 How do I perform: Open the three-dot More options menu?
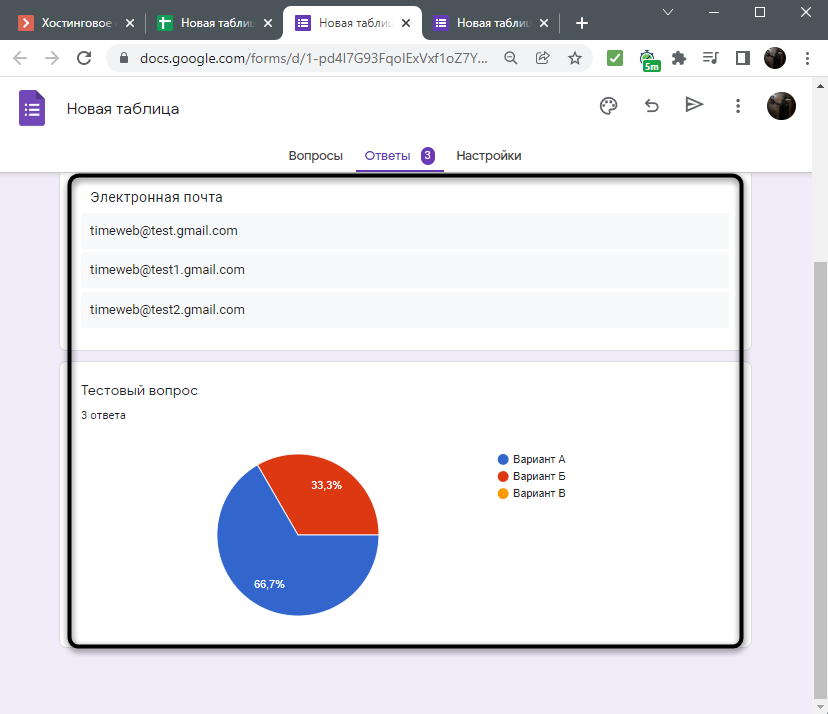pyautogui.click(x=738, y=106)
